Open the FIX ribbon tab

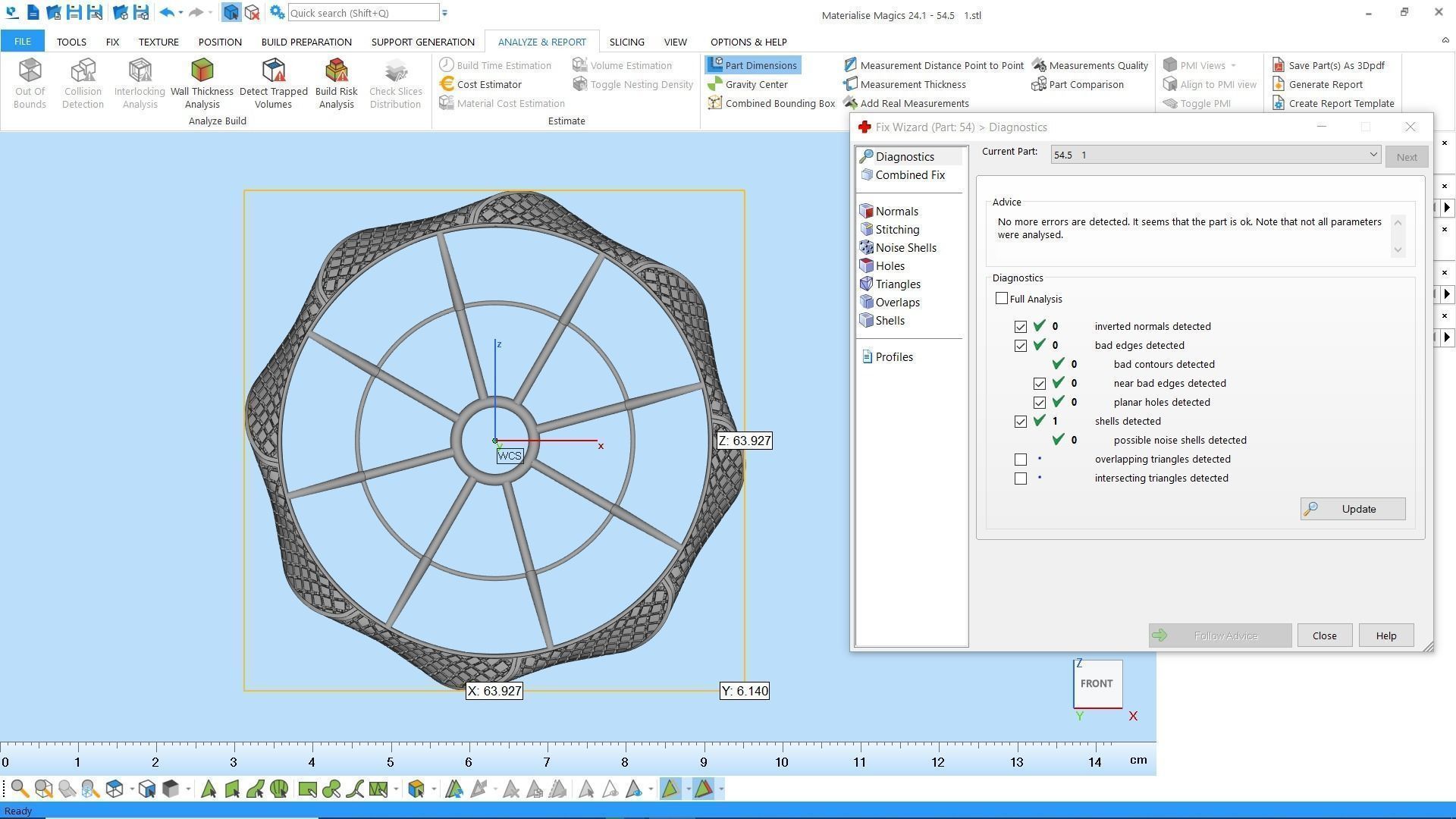pos(112,42)
